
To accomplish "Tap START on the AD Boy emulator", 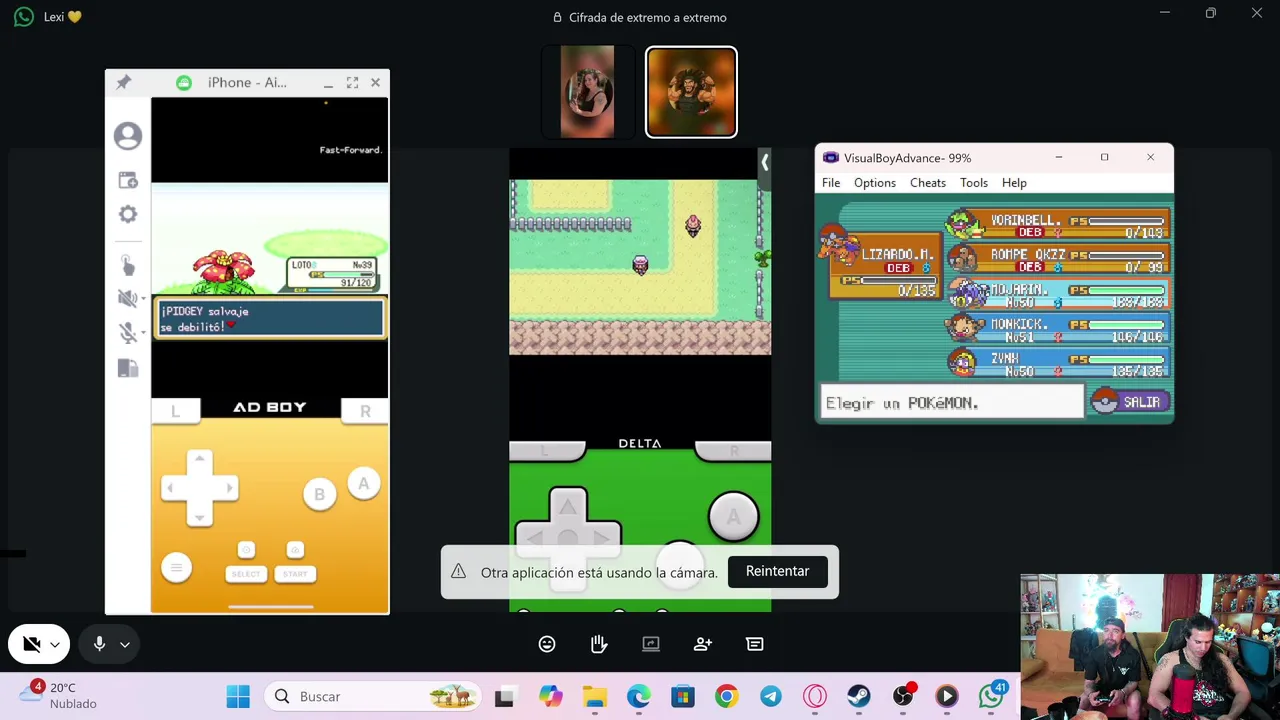I will [295, 574].
